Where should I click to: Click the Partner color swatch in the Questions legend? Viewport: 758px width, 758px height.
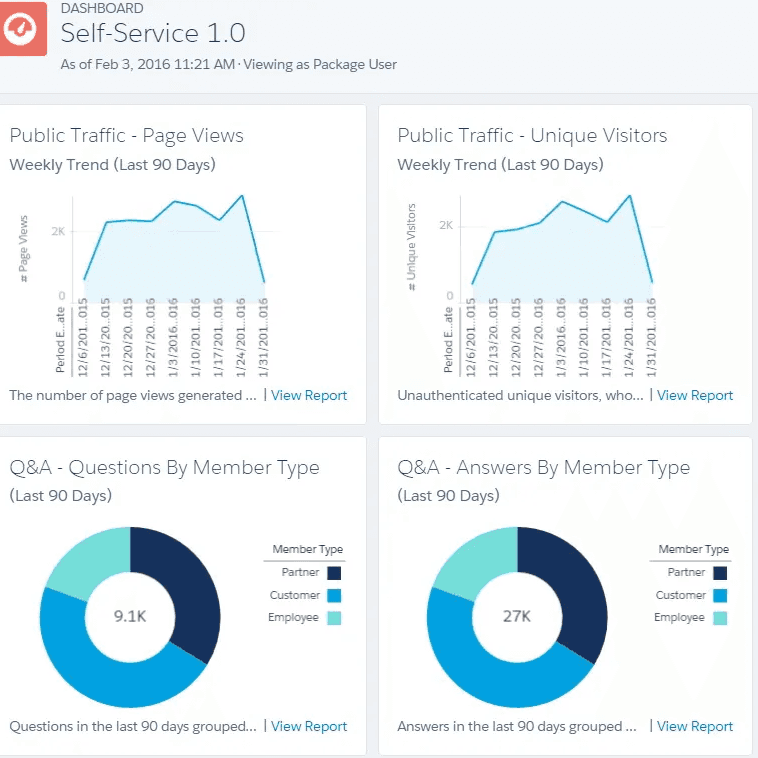click(334, 573)
